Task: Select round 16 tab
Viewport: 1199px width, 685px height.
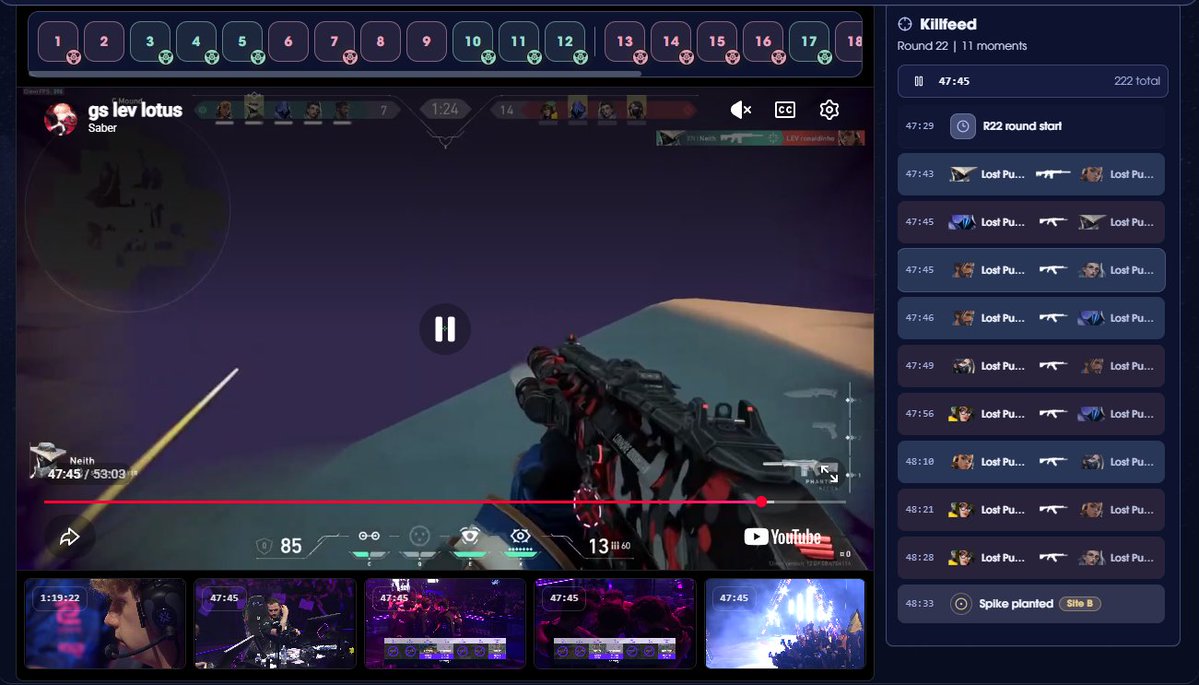Action: [x=763, y=41]
